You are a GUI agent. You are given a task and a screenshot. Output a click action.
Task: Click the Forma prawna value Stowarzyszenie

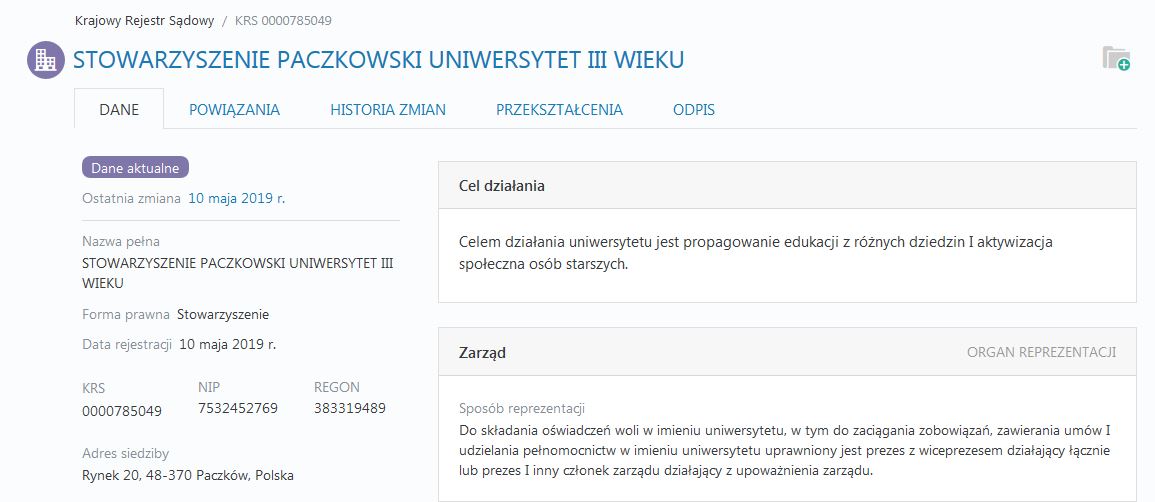point(223,315)
